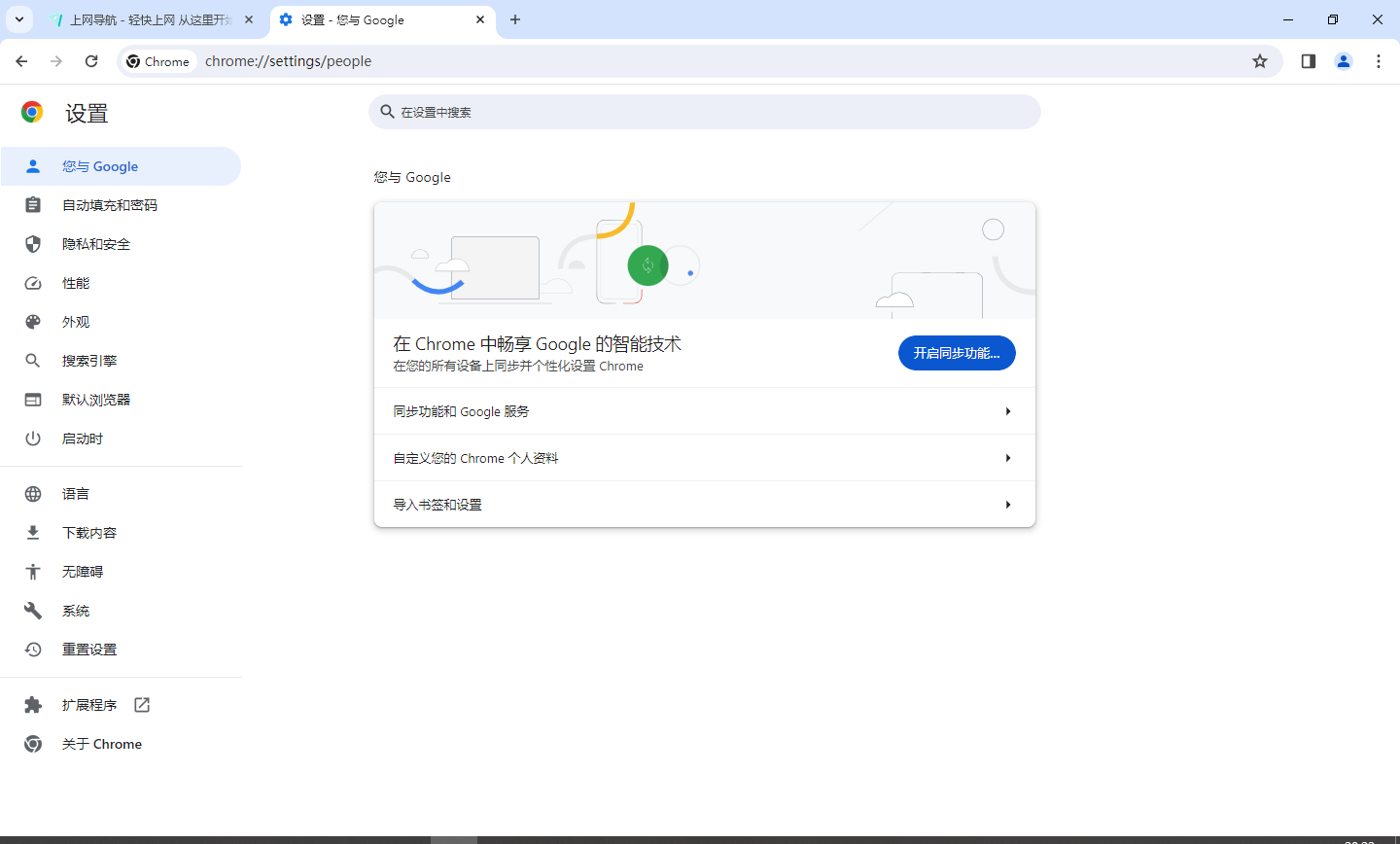Bookmark this page with the star icon
This screenshot has height=844, width=1400.
1260,61
